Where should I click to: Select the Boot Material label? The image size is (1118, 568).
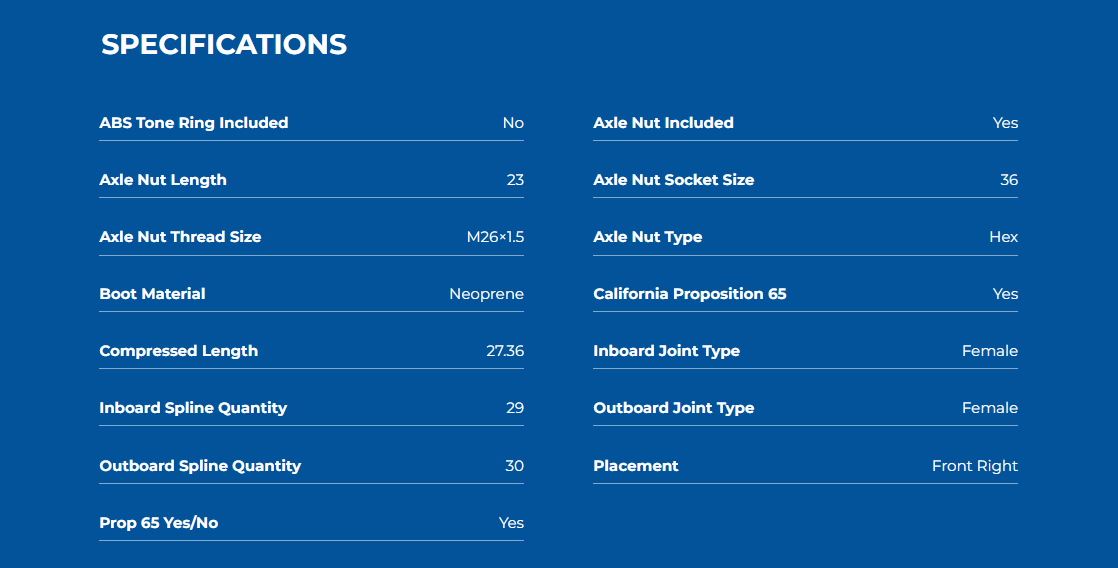pos(153,294)
